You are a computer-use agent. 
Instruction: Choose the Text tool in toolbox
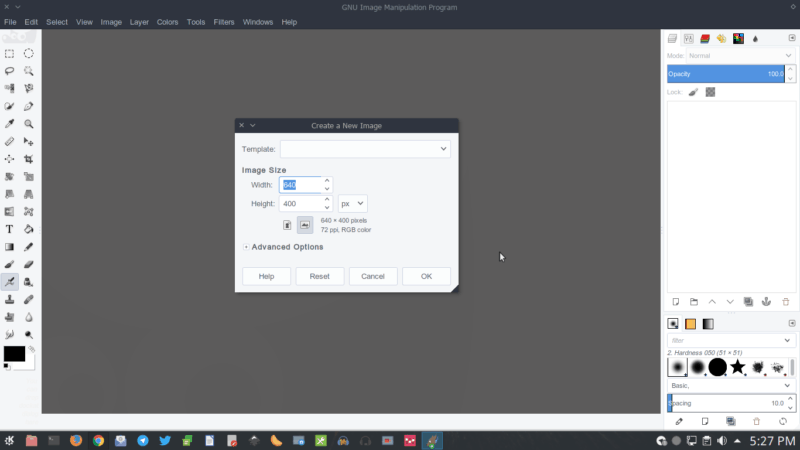point(10,229)
